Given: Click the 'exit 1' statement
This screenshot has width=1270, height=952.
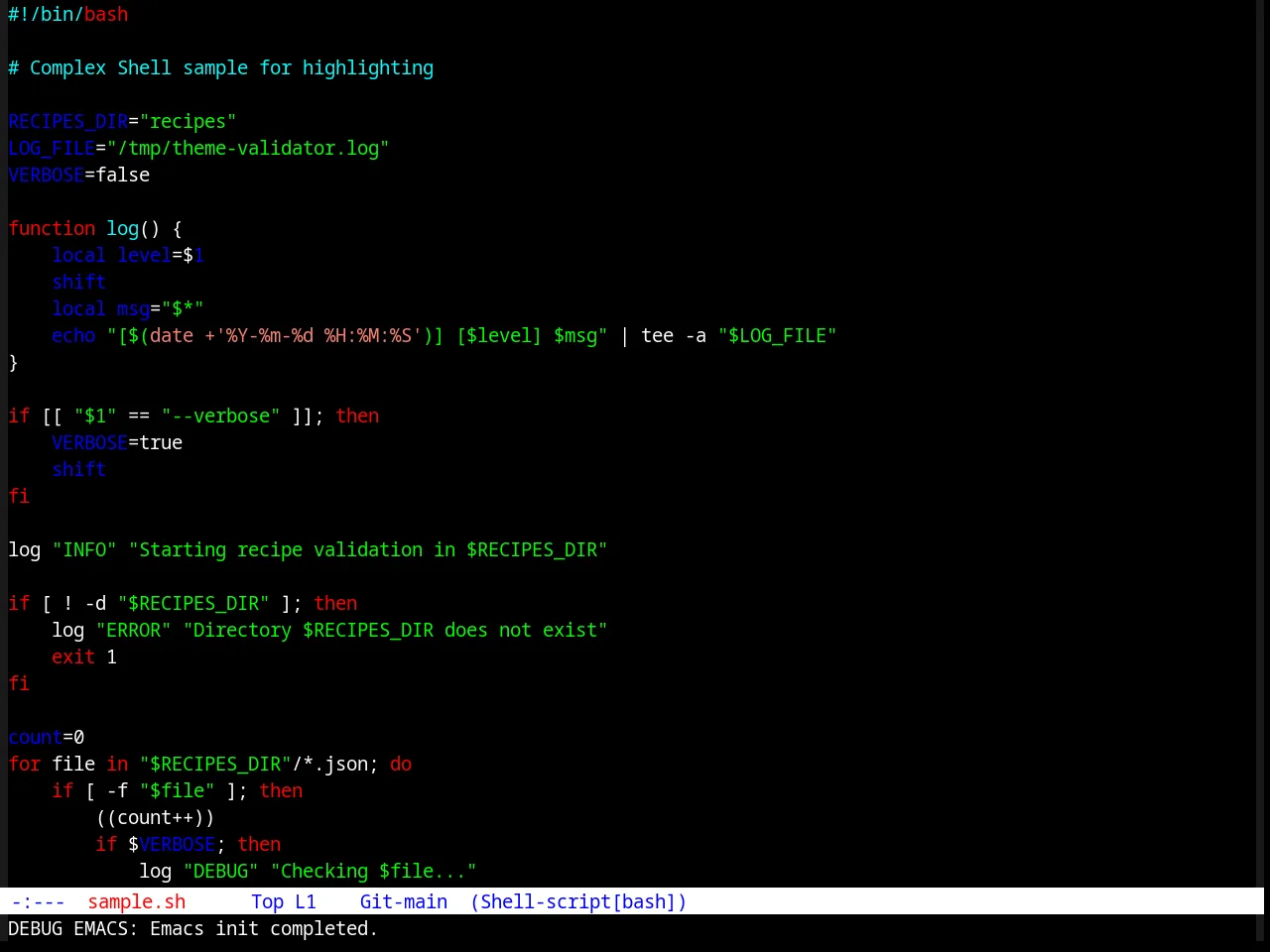Looking at the screenshot, I should tap(84, 656).
